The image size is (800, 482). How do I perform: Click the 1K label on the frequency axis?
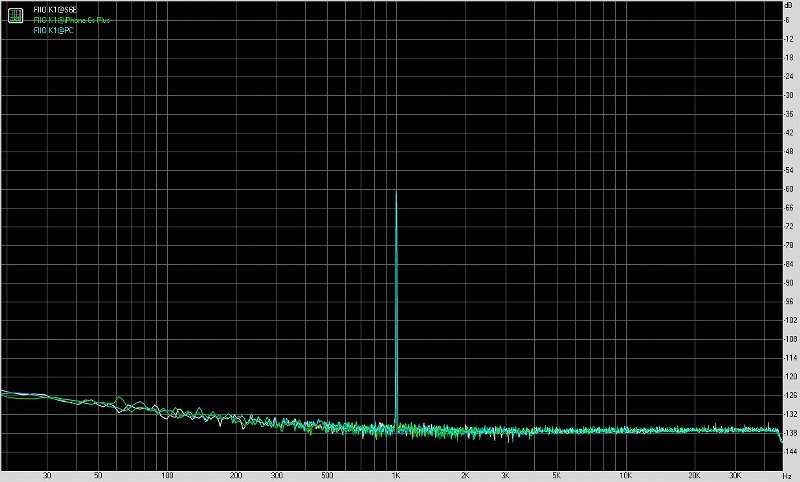click(x=397, y=476)
